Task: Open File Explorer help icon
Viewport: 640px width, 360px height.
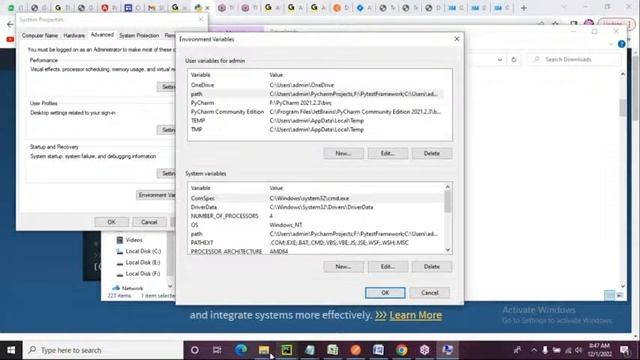Action: pyautogui.click(x=622, y=44)
